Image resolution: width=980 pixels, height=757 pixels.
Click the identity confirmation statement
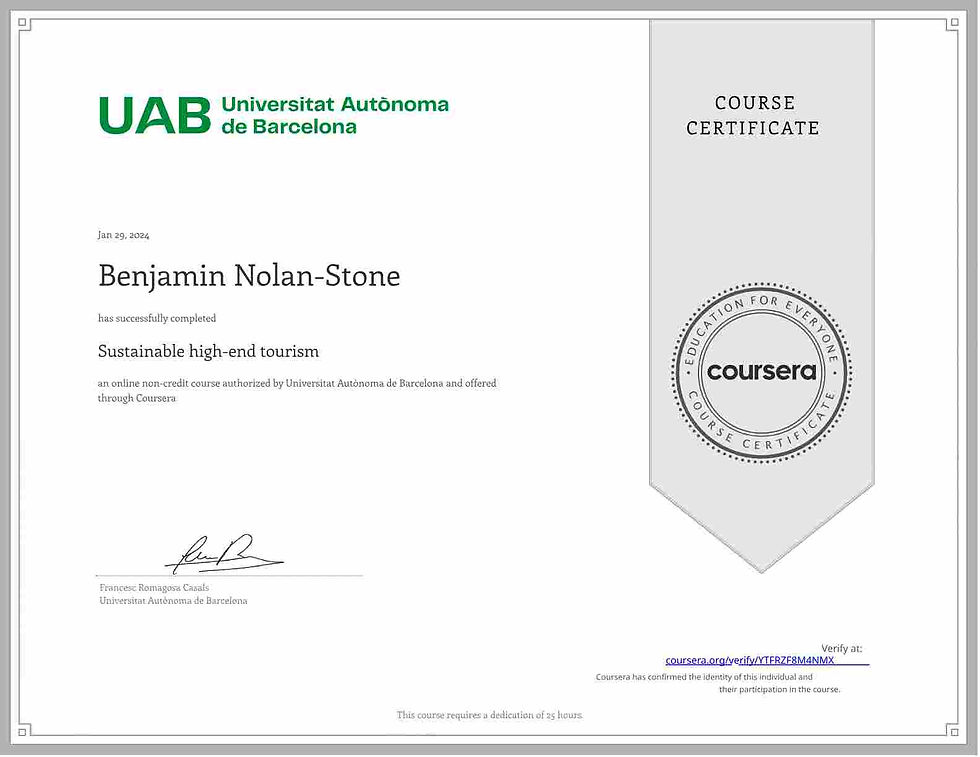pos(718,683)
